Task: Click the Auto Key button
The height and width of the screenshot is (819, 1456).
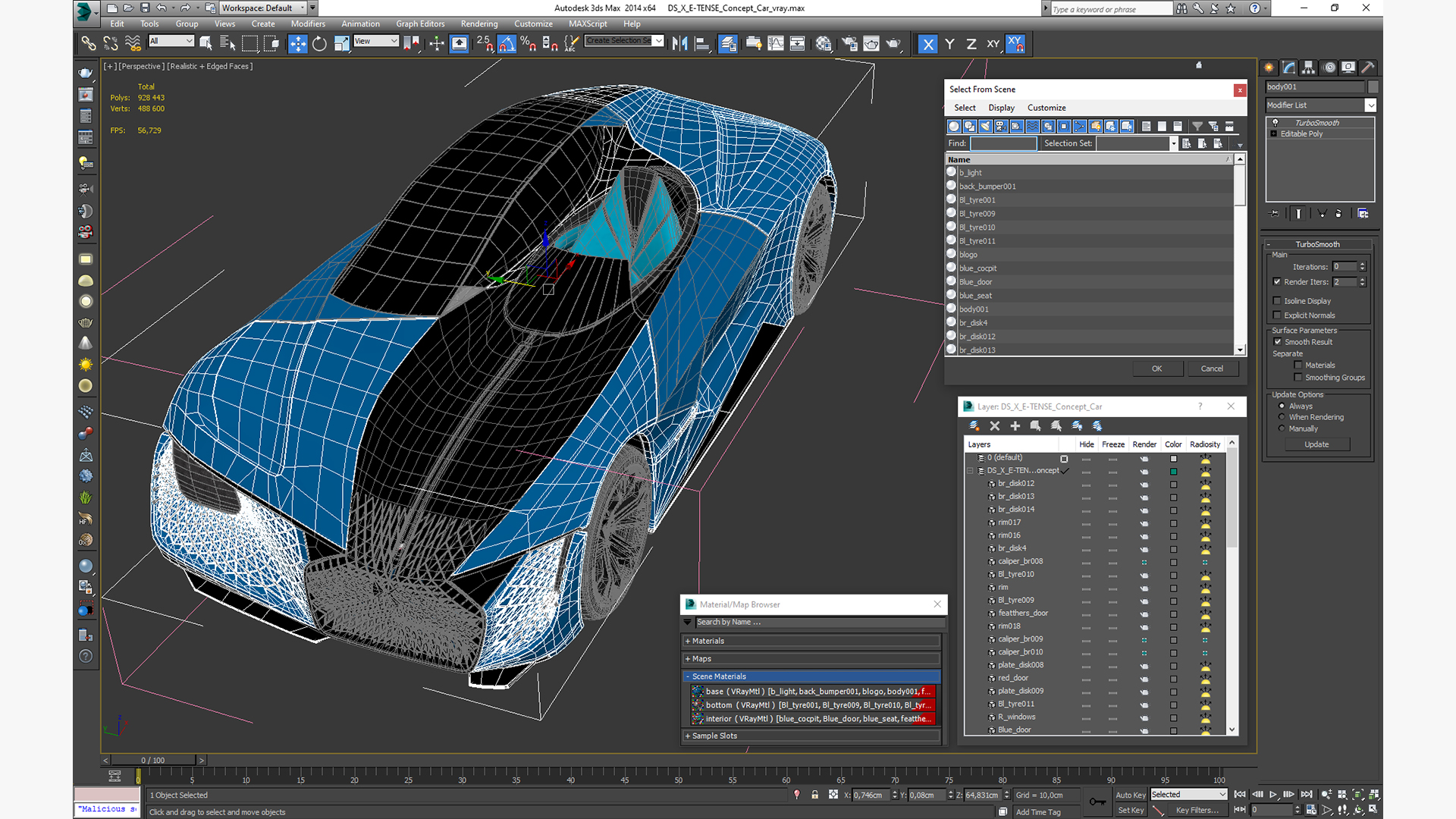Action: pos(1131,795)
